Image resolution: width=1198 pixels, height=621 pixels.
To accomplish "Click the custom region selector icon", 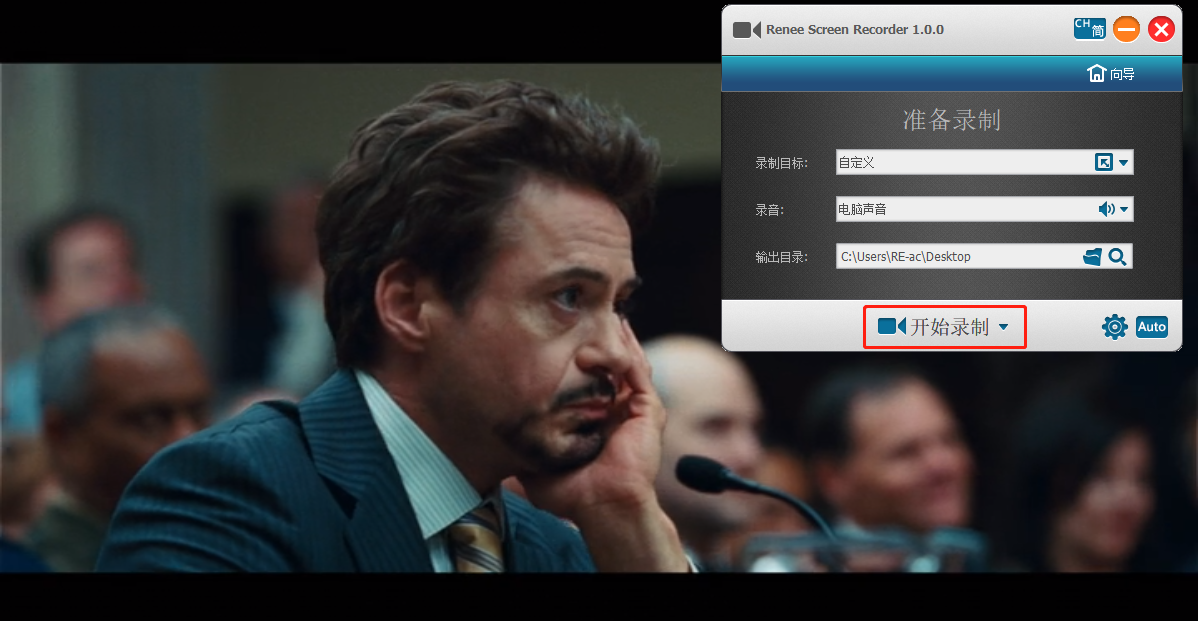I will coord(1103,162).
